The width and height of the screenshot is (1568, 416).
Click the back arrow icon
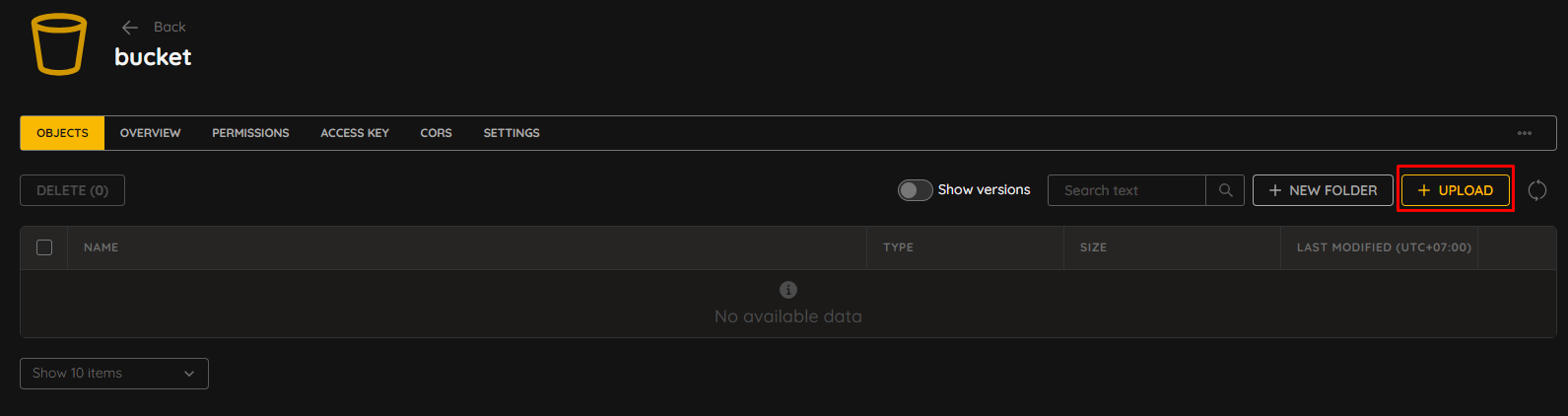click(130, 28)
